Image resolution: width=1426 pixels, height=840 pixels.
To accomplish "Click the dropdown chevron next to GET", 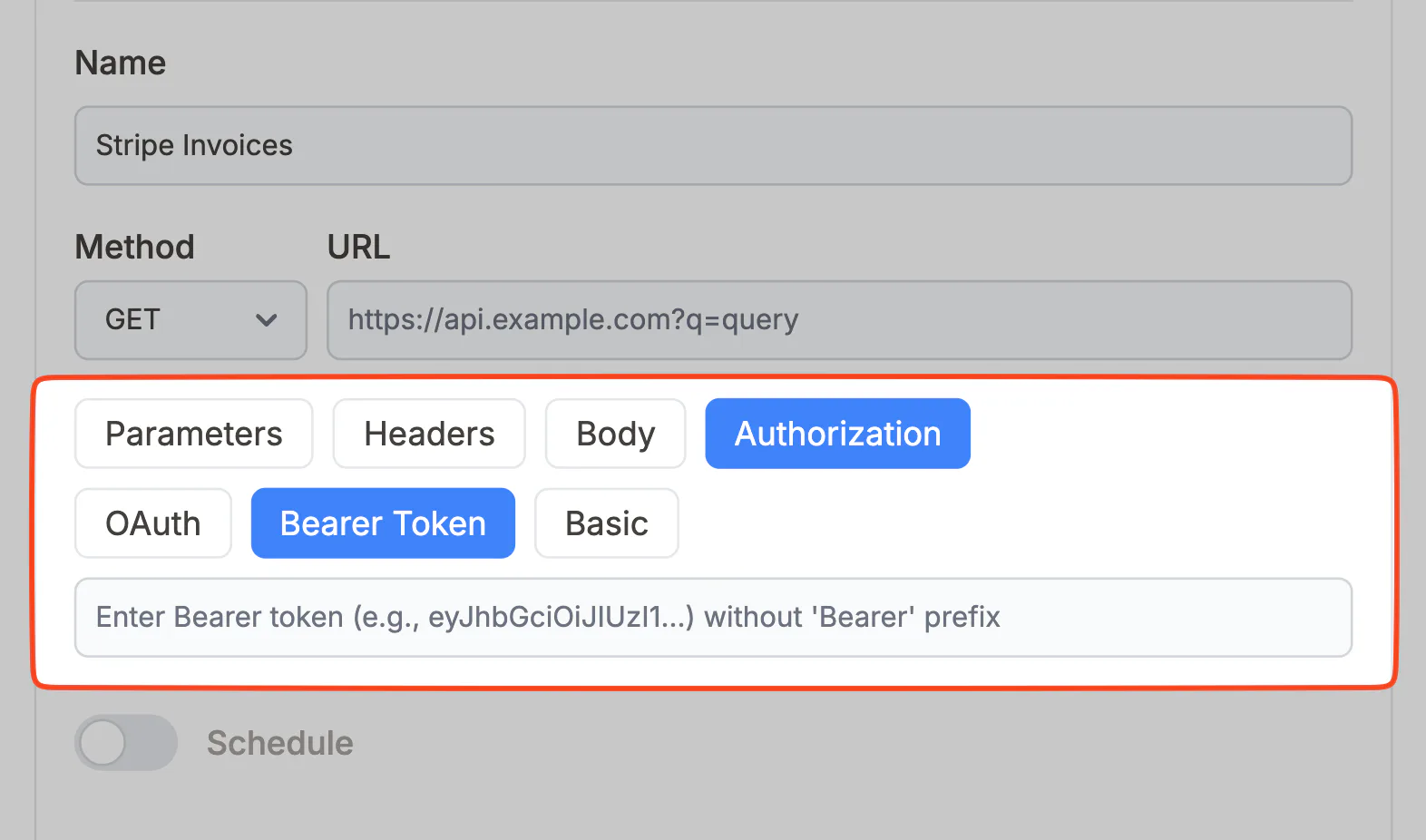I will coord(266,320).
